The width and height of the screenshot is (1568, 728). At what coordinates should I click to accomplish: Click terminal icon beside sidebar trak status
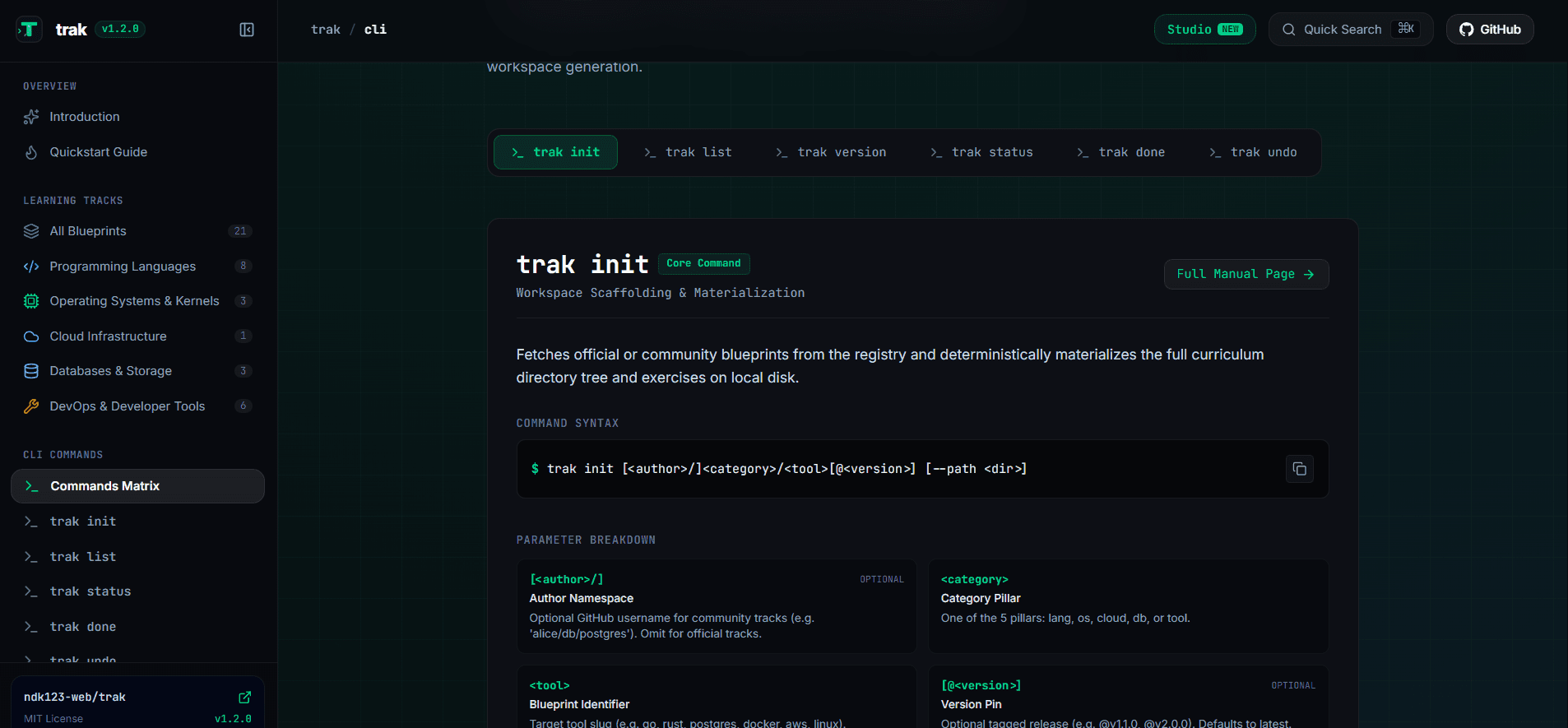tap(31, 591)
